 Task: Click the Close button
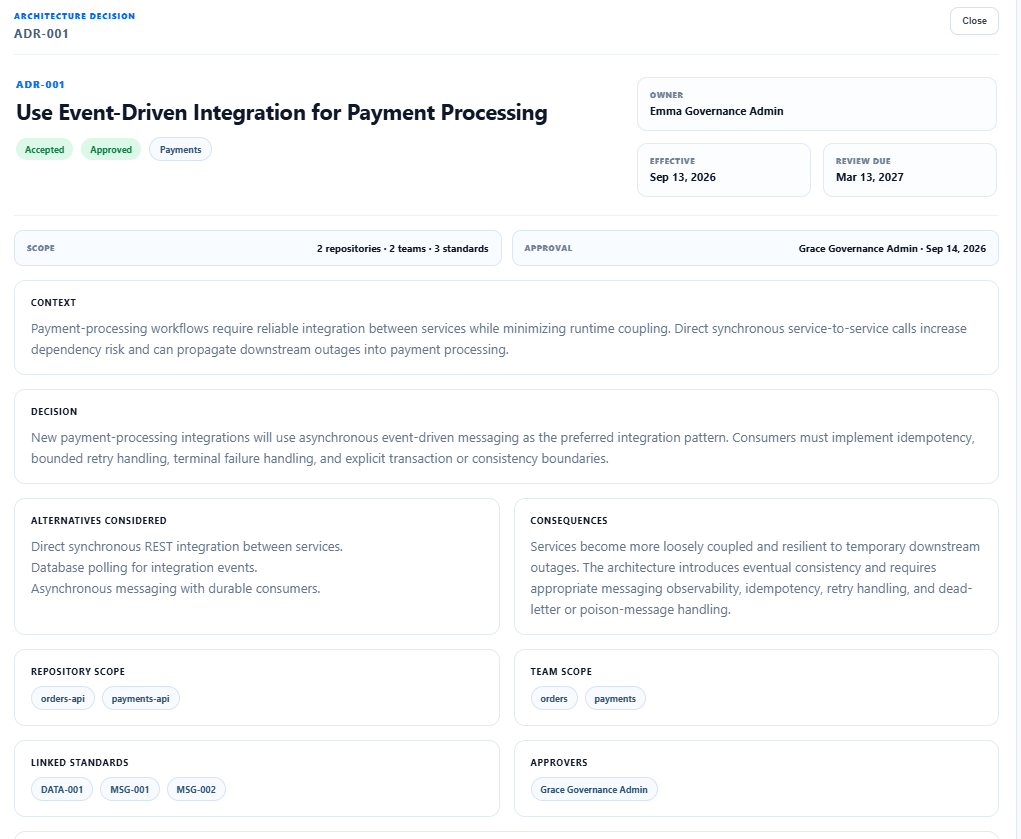tap(973, 21)
